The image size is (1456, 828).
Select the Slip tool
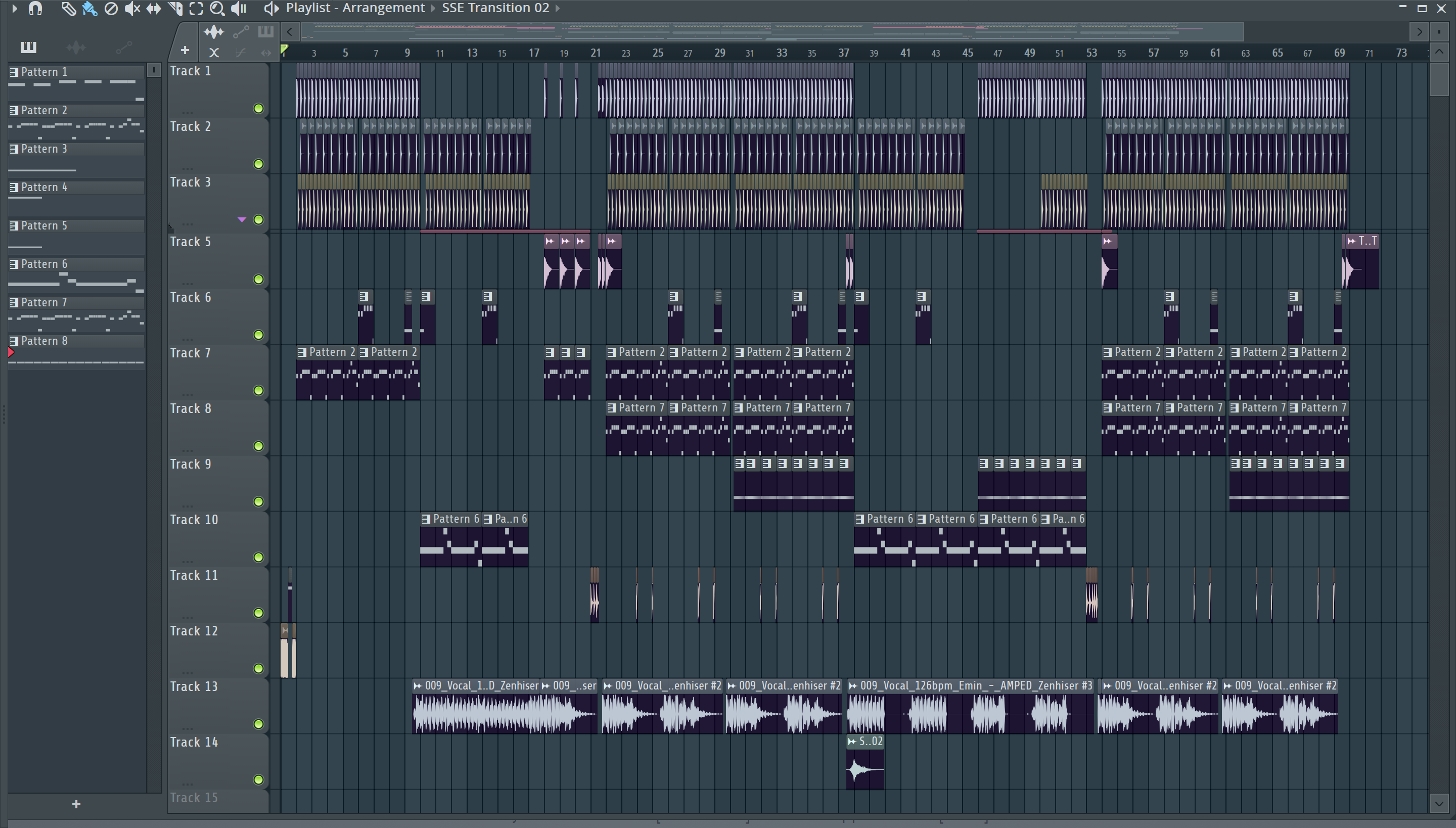point(154,9)
